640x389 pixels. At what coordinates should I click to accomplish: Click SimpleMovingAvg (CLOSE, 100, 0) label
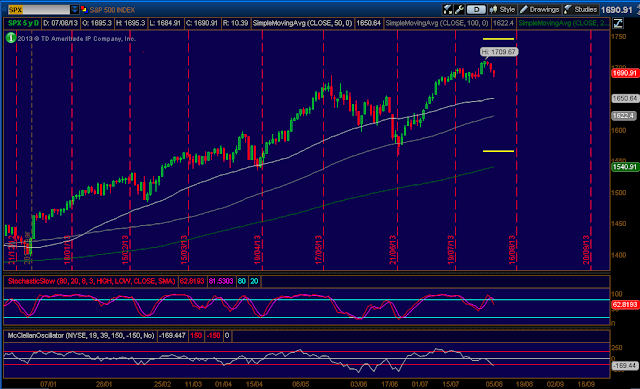pyautogui.click(x=437, y=23)
